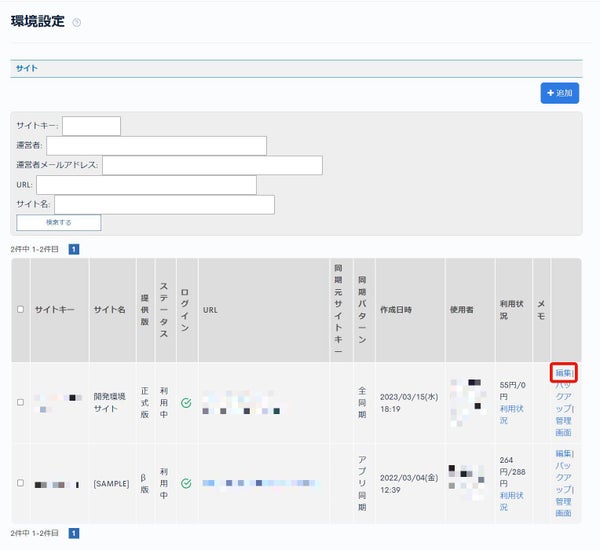The width and height of the screenshot is (600, 550).
Task: Check the [SAMPLE] row checkbox
Action: point(21,483)
